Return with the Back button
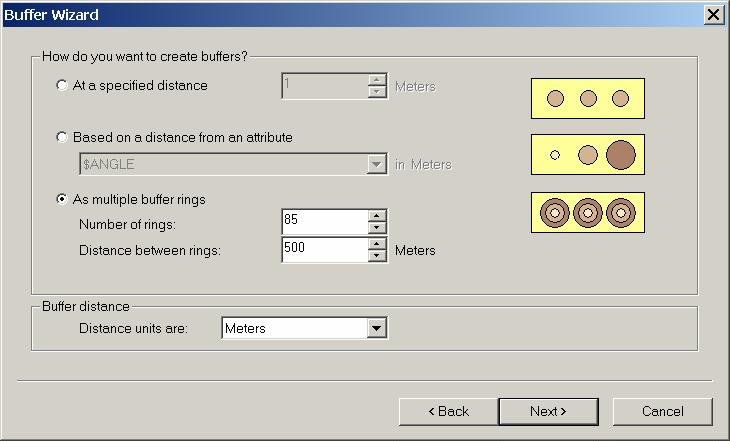 click(x=448, y=412)
